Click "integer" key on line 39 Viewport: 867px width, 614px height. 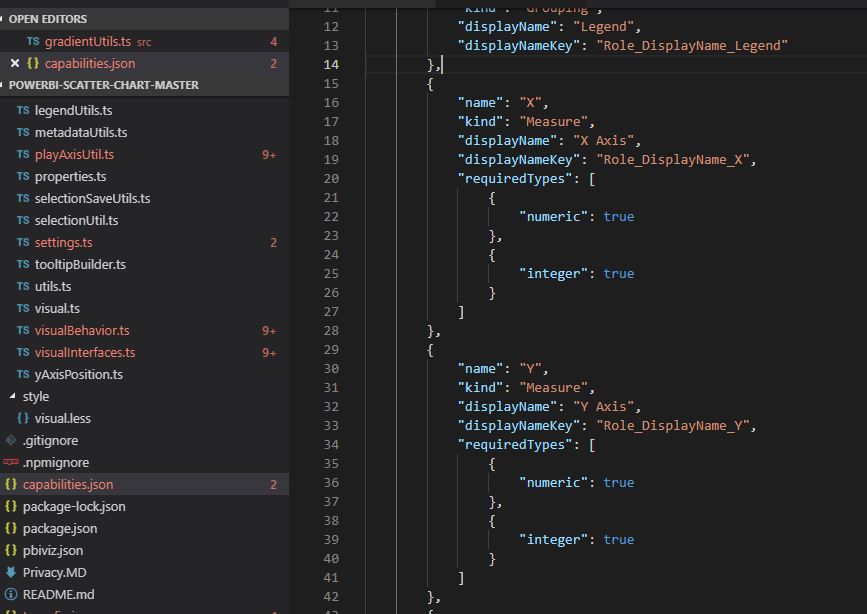[553, 540]
